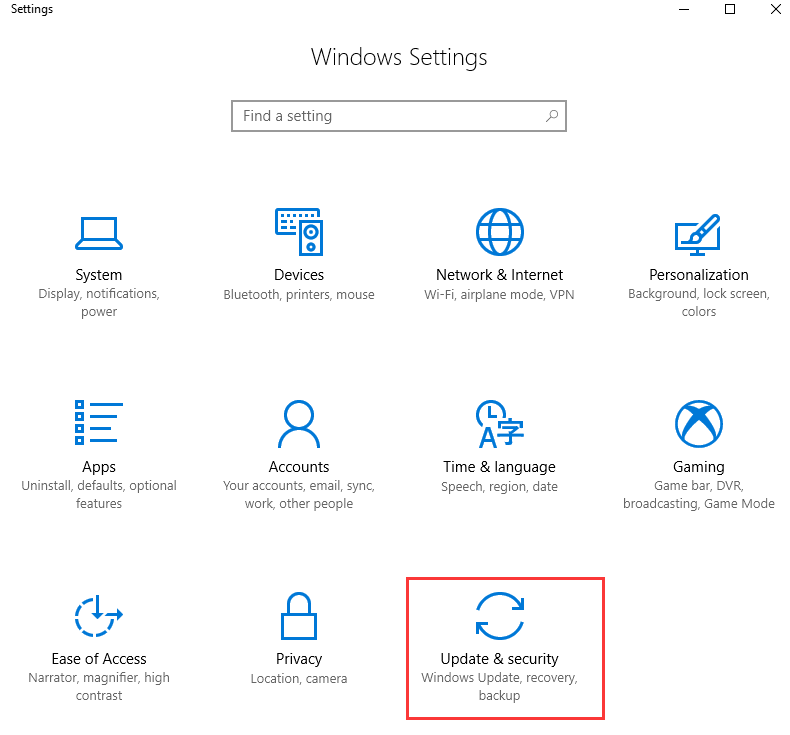Click 'Bluetooth, printers, mouse' description
Image resolution: width=790 pixels, height=735 pixels.
click(x=299, y=294)
